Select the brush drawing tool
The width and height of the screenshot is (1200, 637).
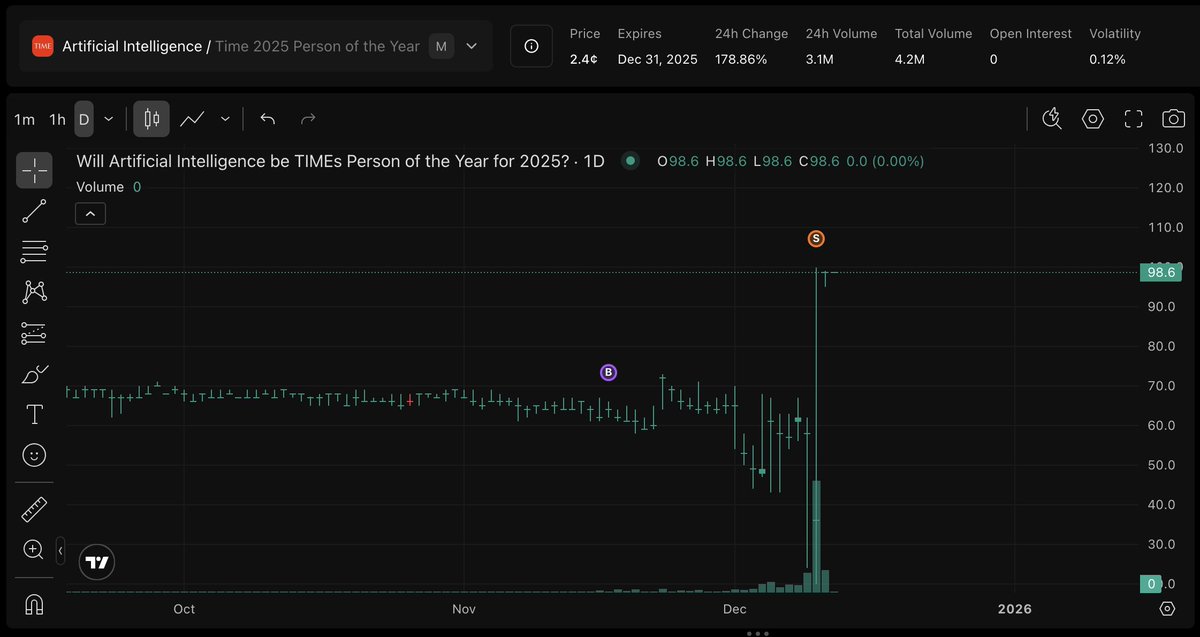[34, 374]
